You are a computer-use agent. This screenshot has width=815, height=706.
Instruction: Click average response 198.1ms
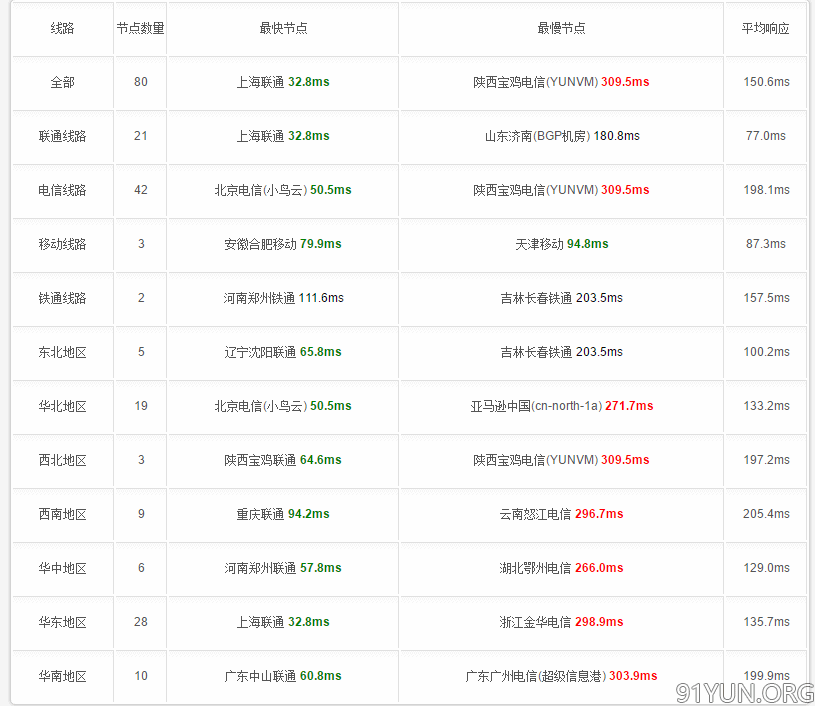767,190
